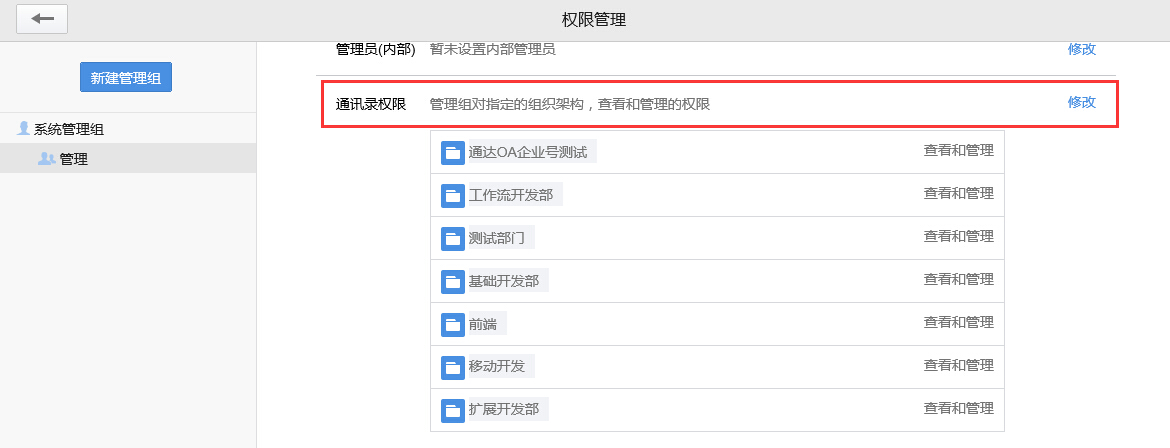Click 查看和管理 permission for 测试部门
1170x448 pixels.
click(958, 237)
